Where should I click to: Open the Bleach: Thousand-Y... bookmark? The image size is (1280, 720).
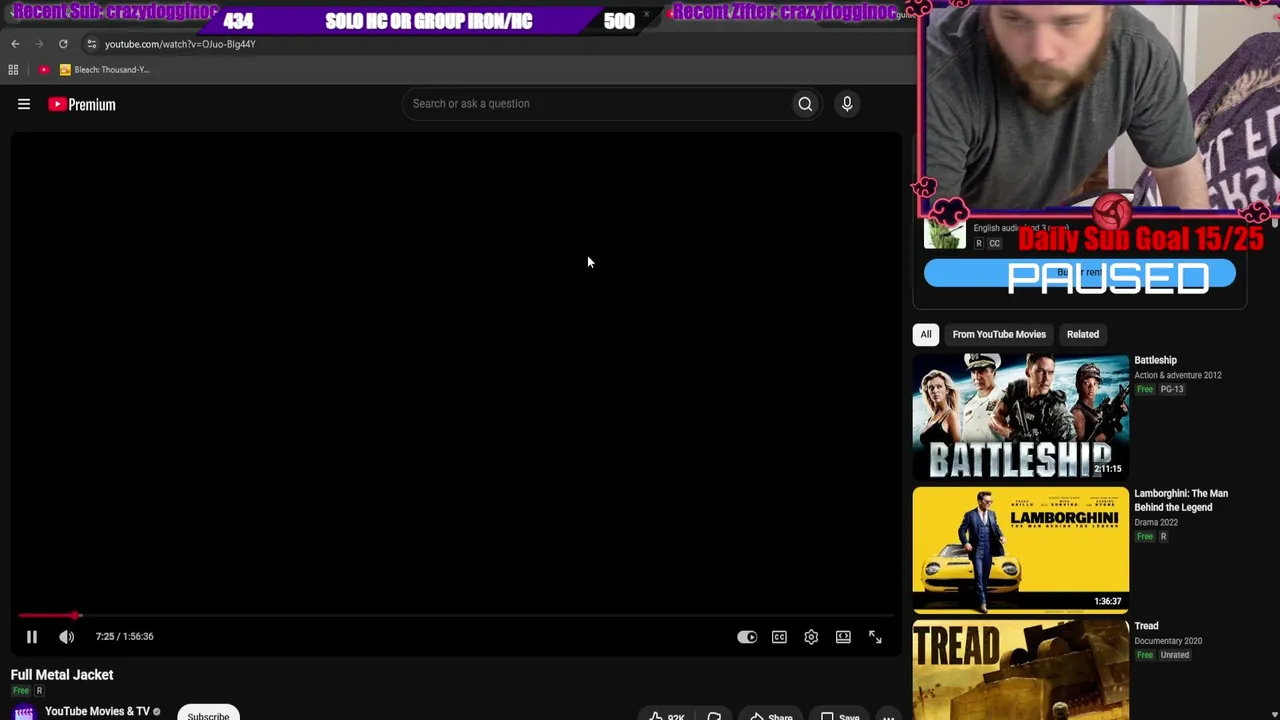coord(105,70)
